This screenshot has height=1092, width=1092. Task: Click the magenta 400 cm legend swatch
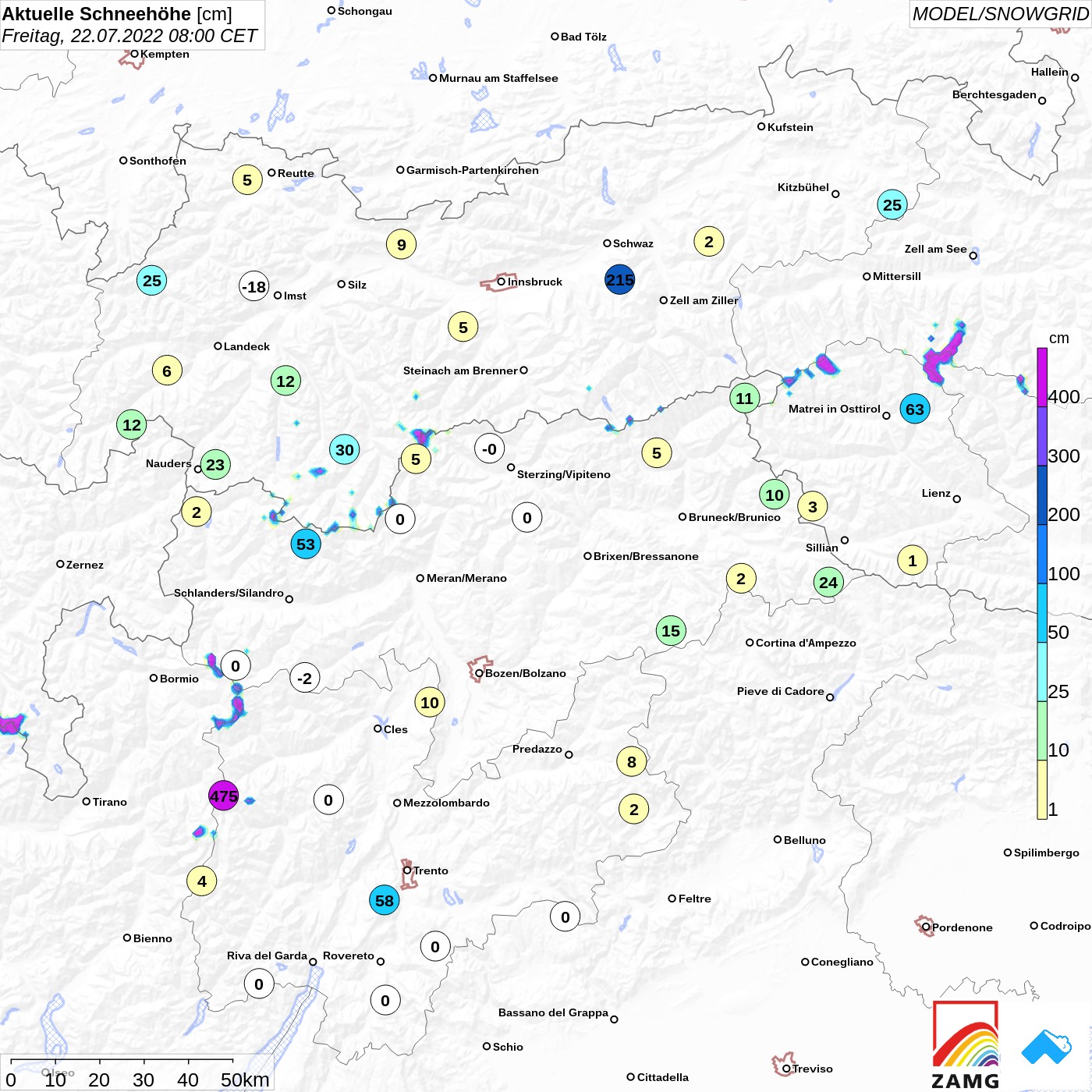coord(1042,377)
